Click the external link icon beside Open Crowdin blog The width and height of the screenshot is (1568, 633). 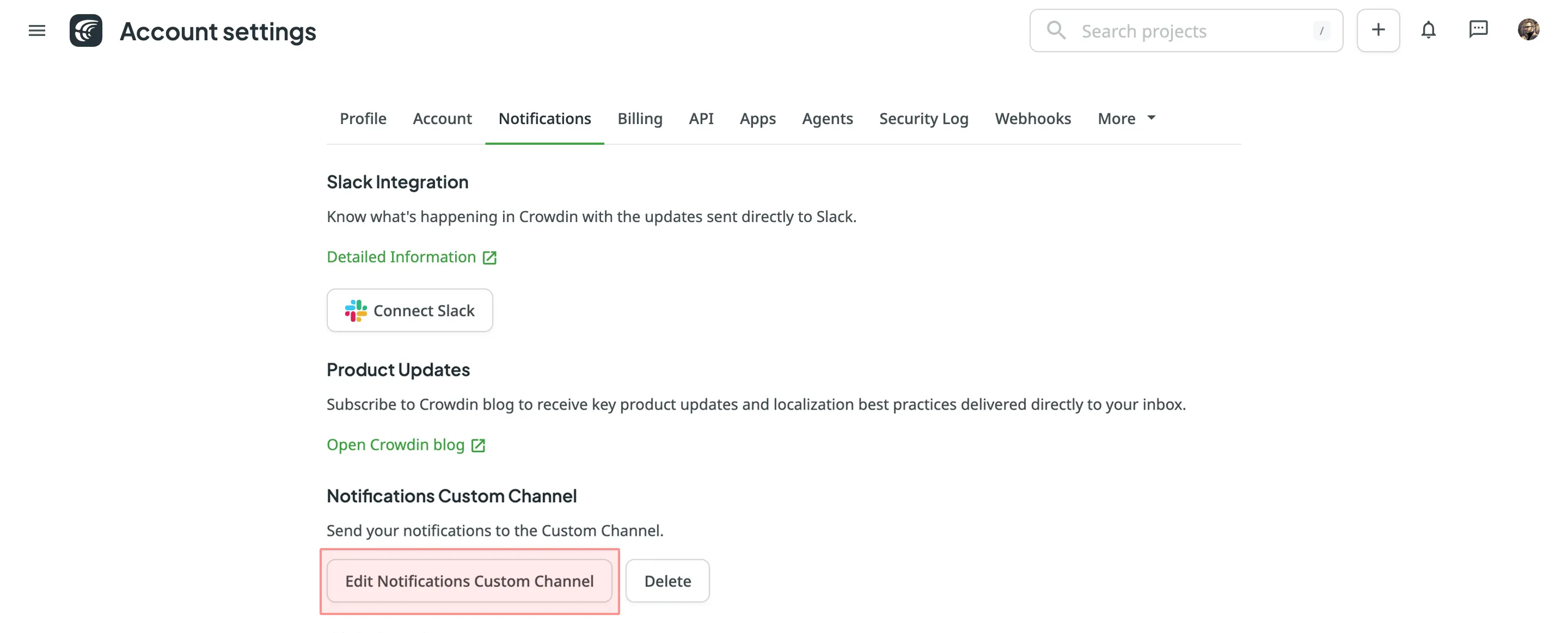[477, 445]
